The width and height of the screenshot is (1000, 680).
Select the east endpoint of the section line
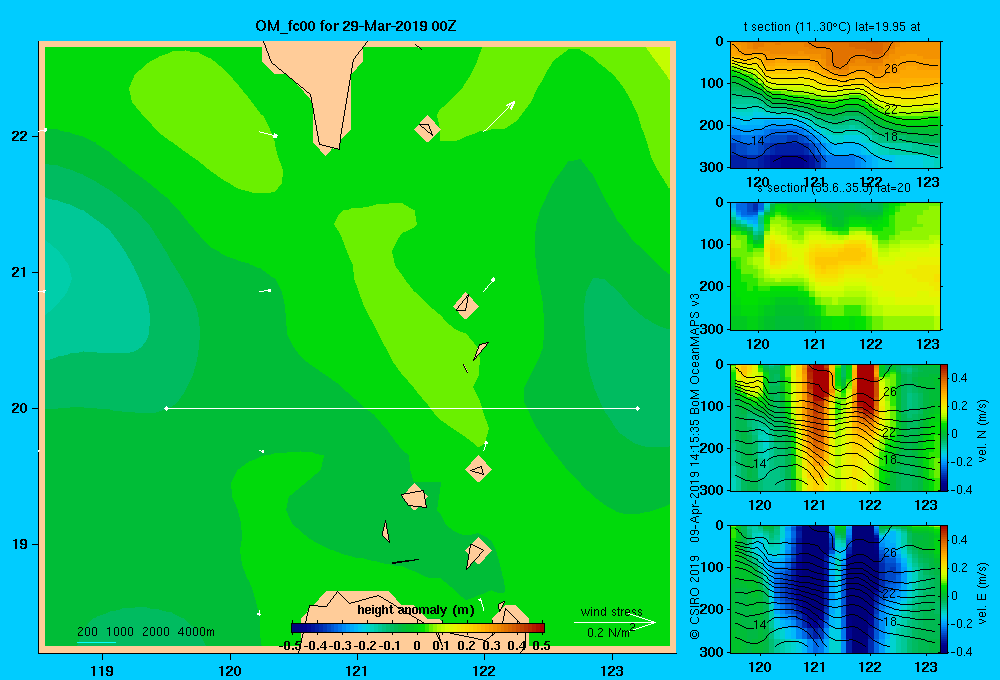pos(638,408)
